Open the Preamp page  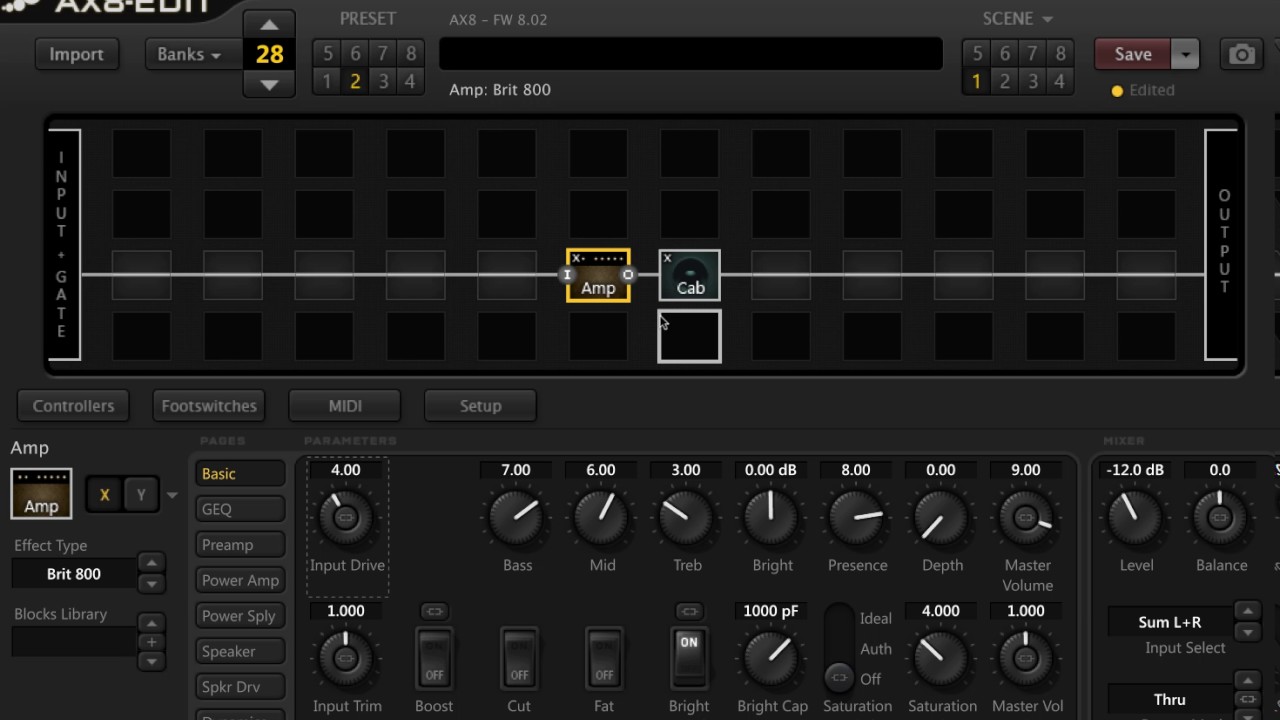click(240, 545)
